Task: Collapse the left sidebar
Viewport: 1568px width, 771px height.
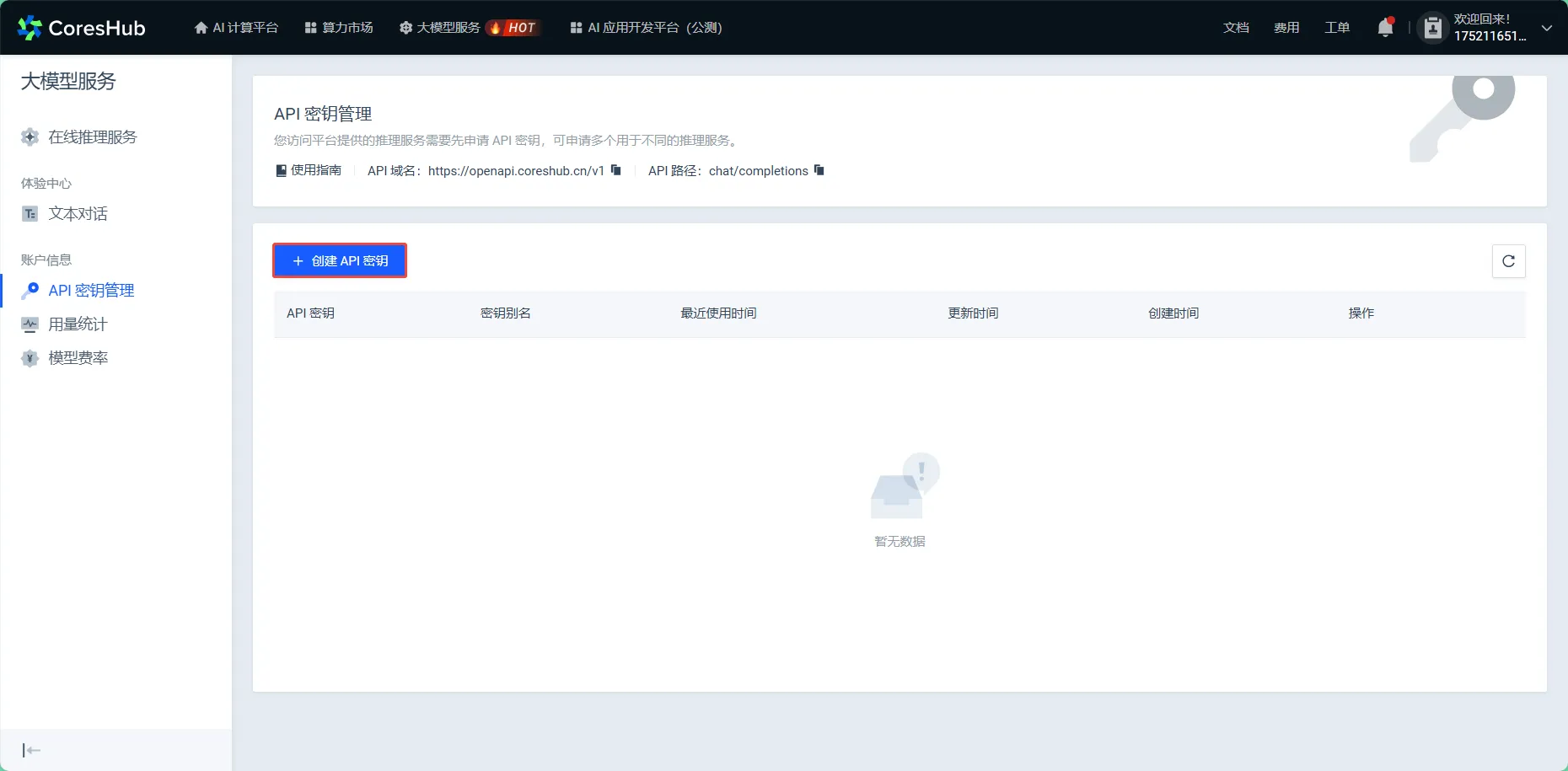Action: point(31,750)
